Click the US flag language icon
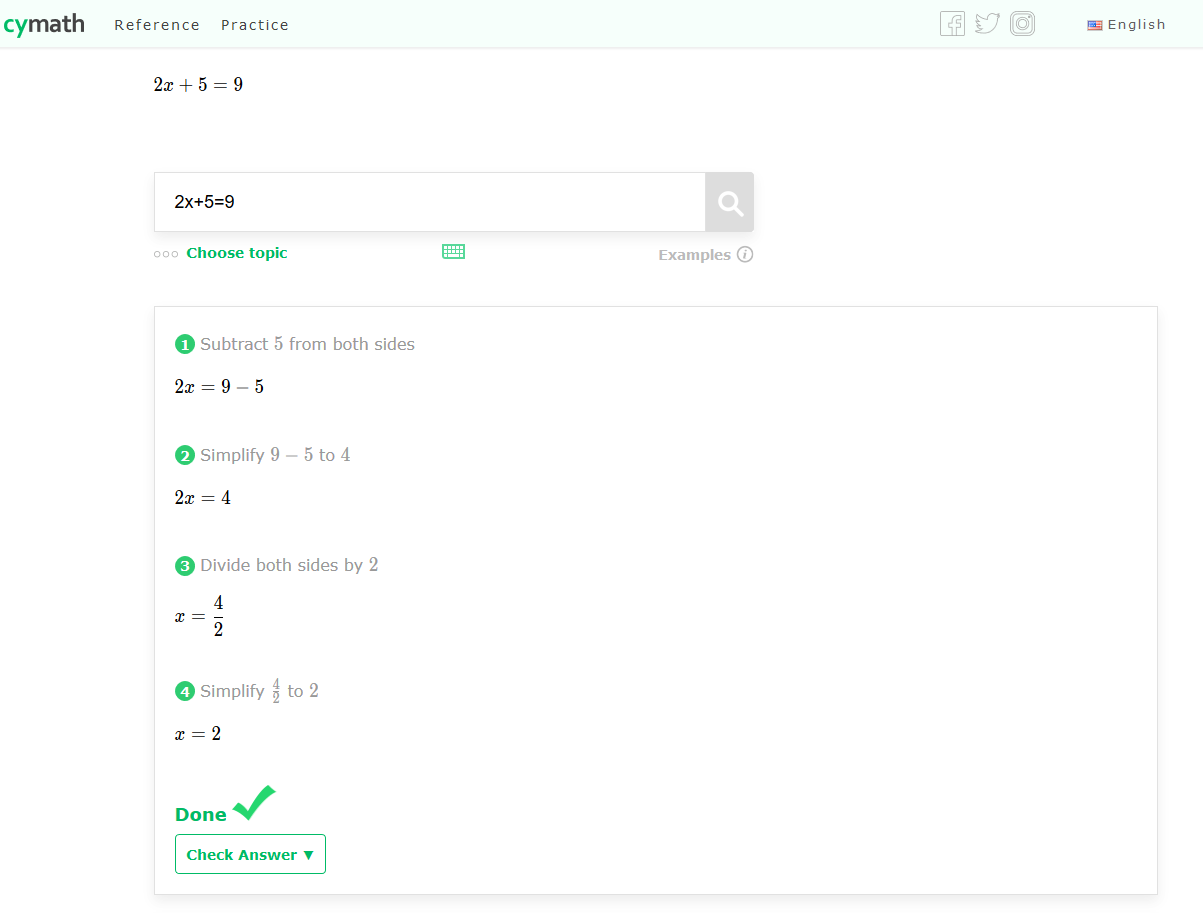This screenshot has height=913, width=1203. [1095, 25]
